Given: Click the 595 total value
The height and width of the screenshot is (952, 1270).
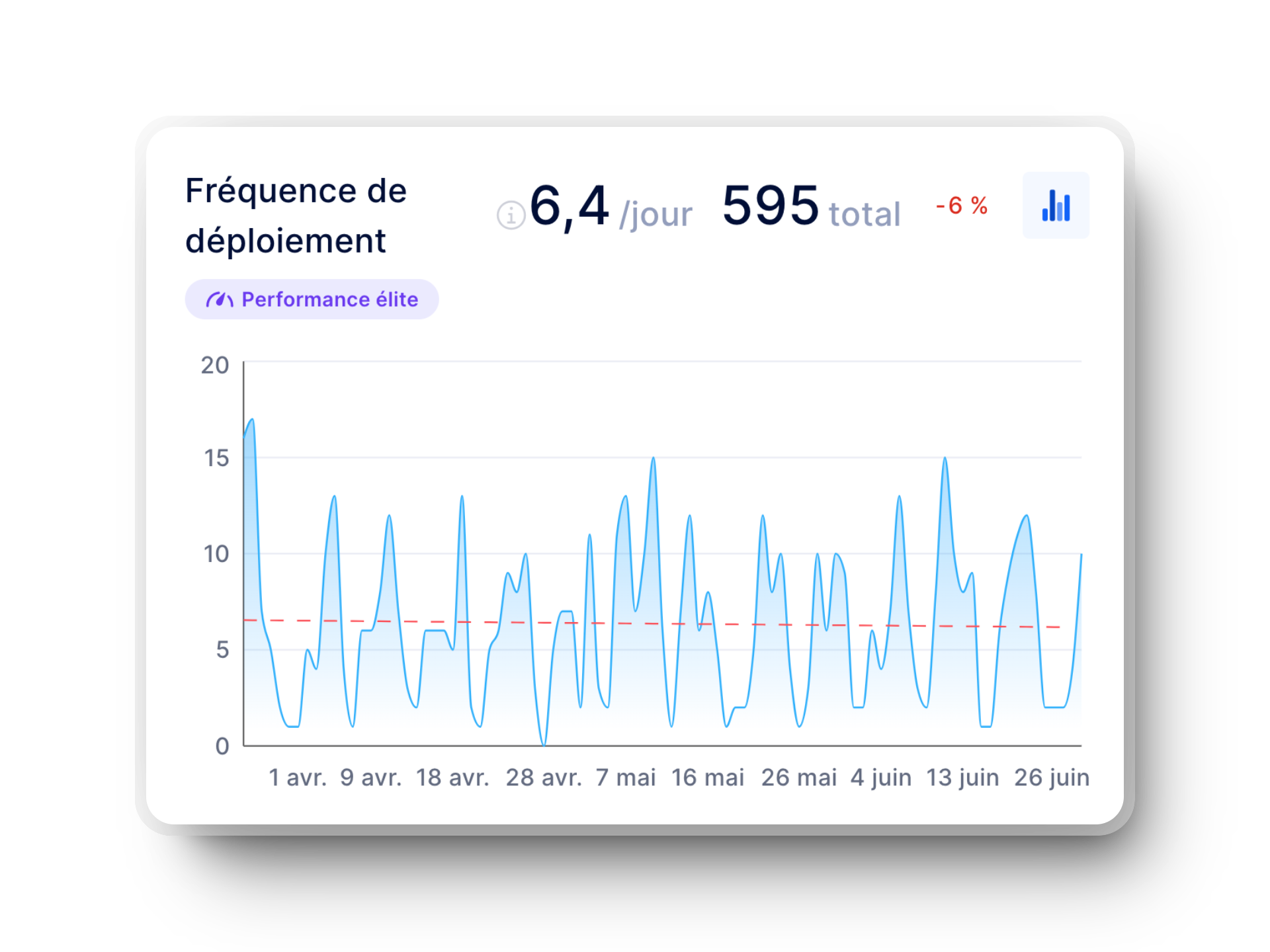Looking at the screenshot, I should tap(811, 206).
